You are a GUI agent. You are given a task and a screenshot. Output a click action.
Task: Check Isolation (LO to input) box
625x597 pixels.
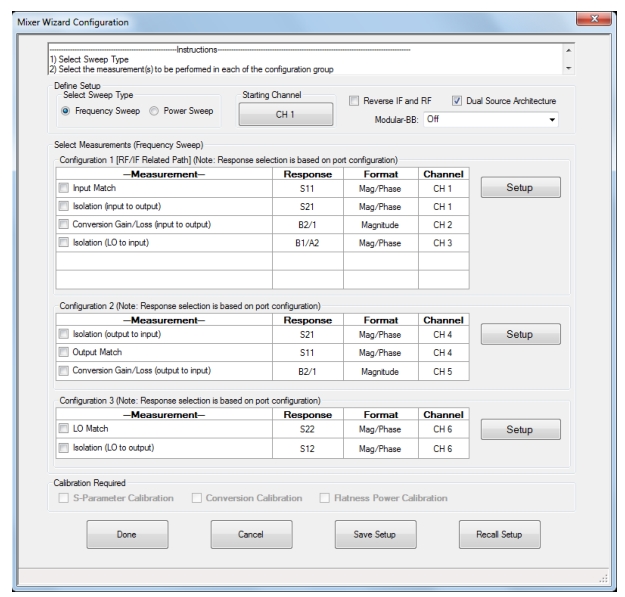tap(65, 244)
